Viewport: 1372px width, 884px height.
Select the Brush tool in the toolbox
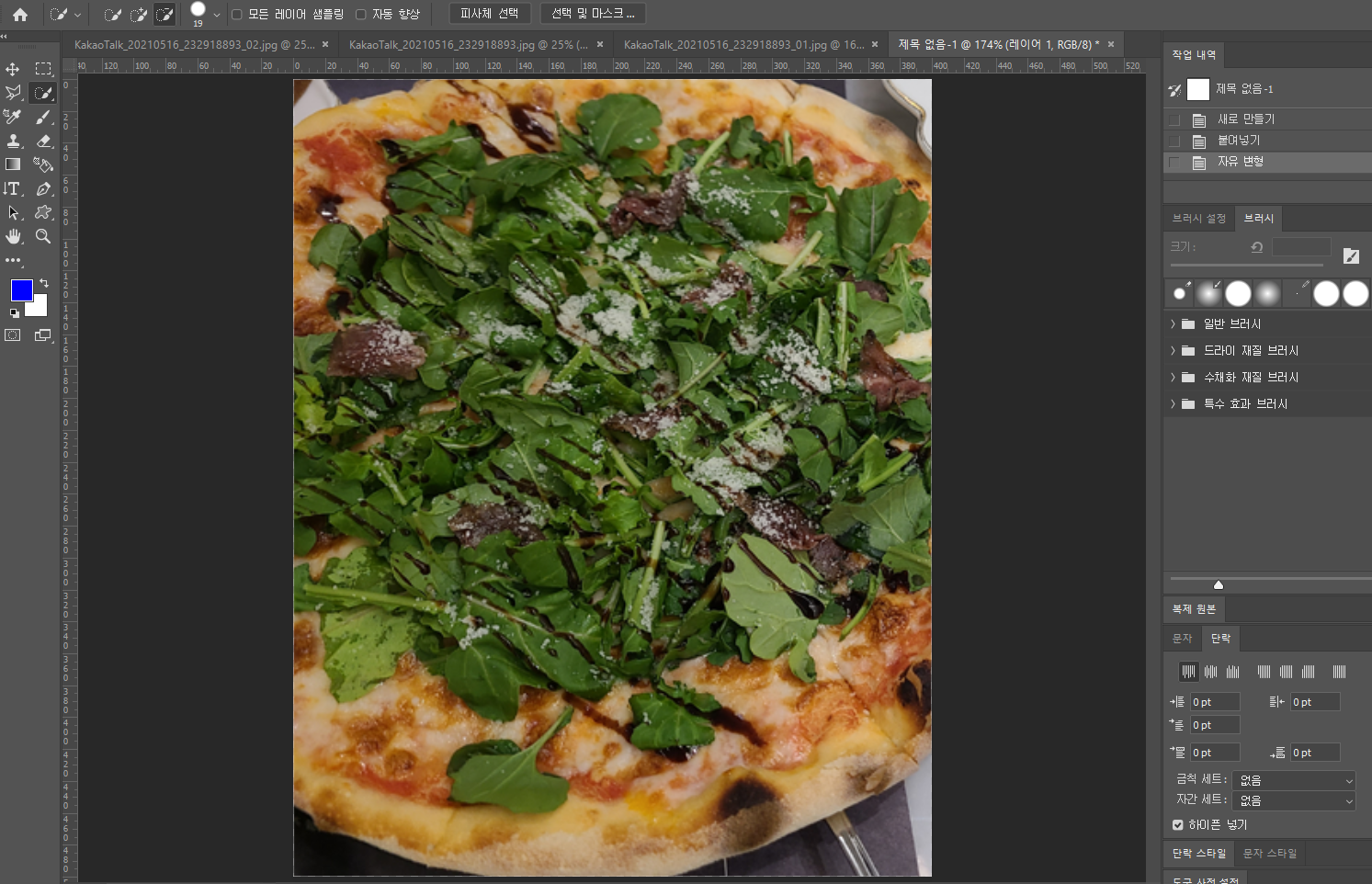[43, 117]
